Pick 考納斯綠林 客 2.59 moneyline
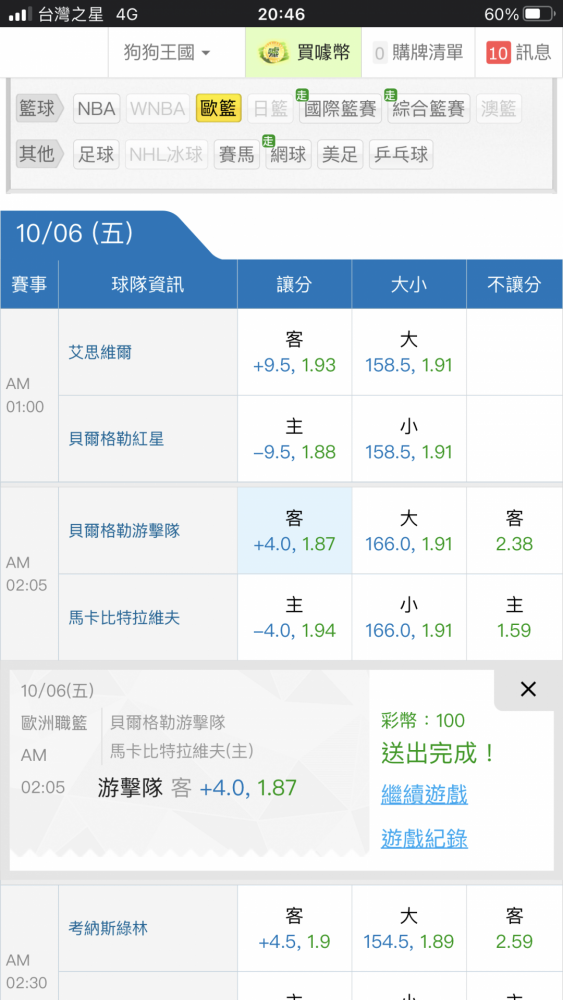The width and height of the screenshot is (563, 1000). coord(515,928)
